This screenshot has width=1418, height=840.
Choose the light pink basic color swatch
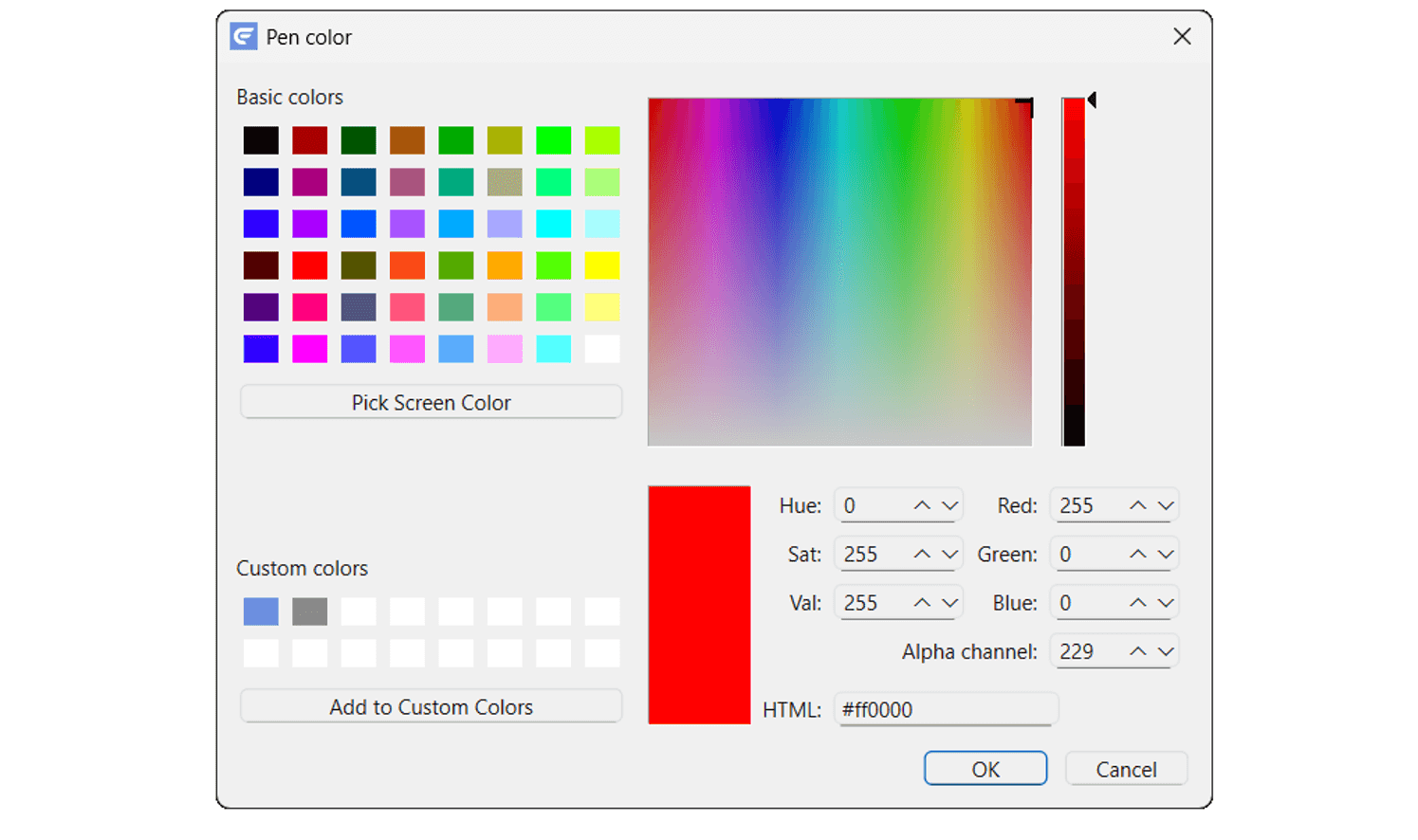coord(505,349)
